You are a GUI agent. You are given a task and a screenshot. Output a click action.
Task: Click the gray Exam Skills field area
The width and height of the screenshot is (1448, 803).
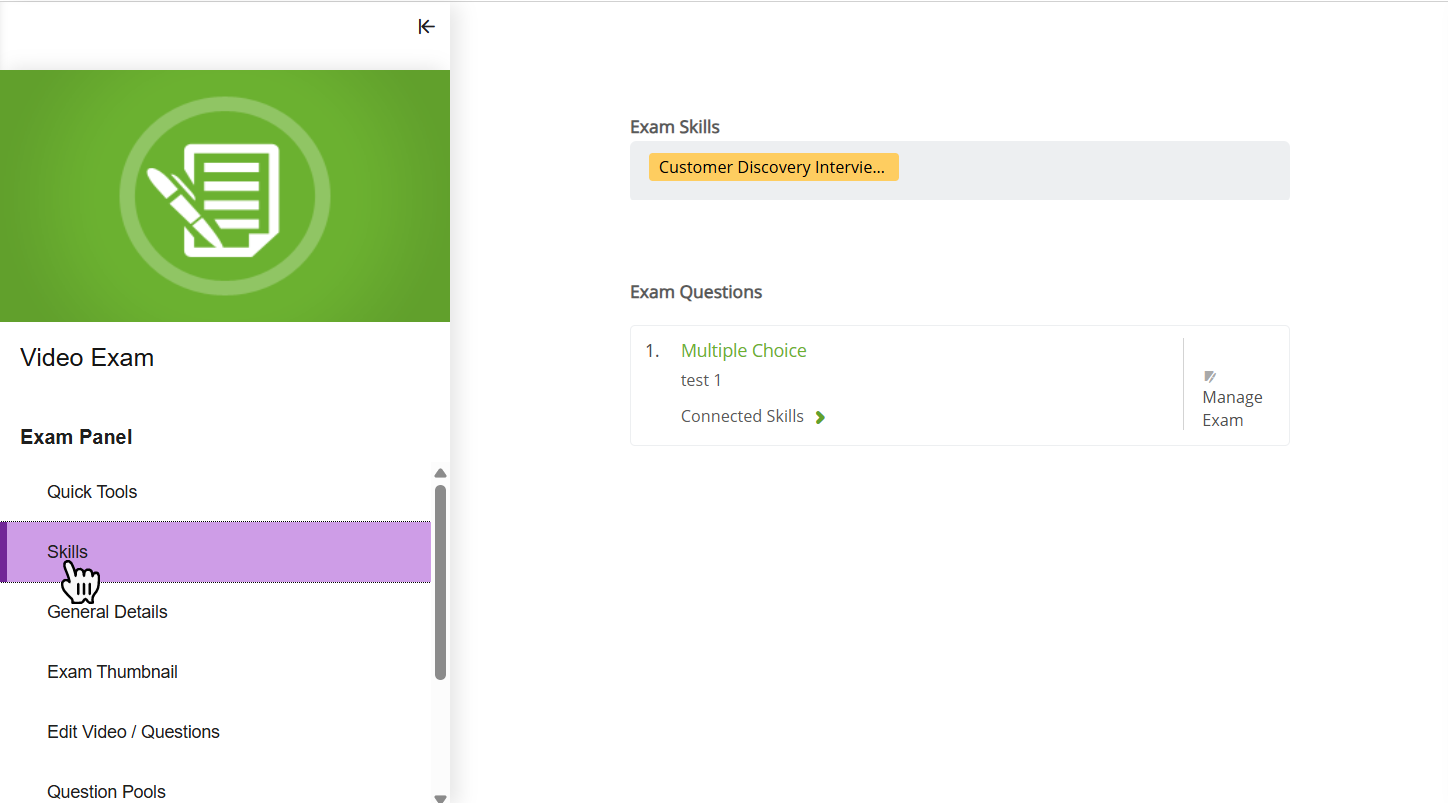(960, 171)
